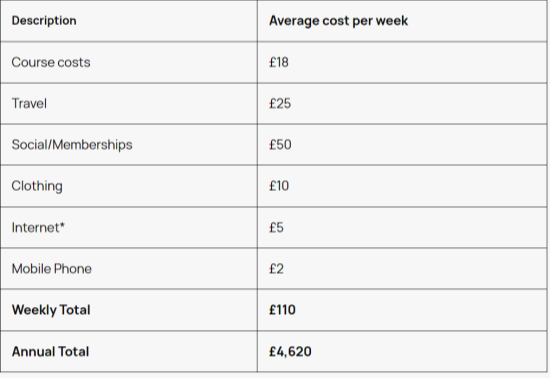
Task: Click the Course costs row label
Action: click(x=51, y=62)
